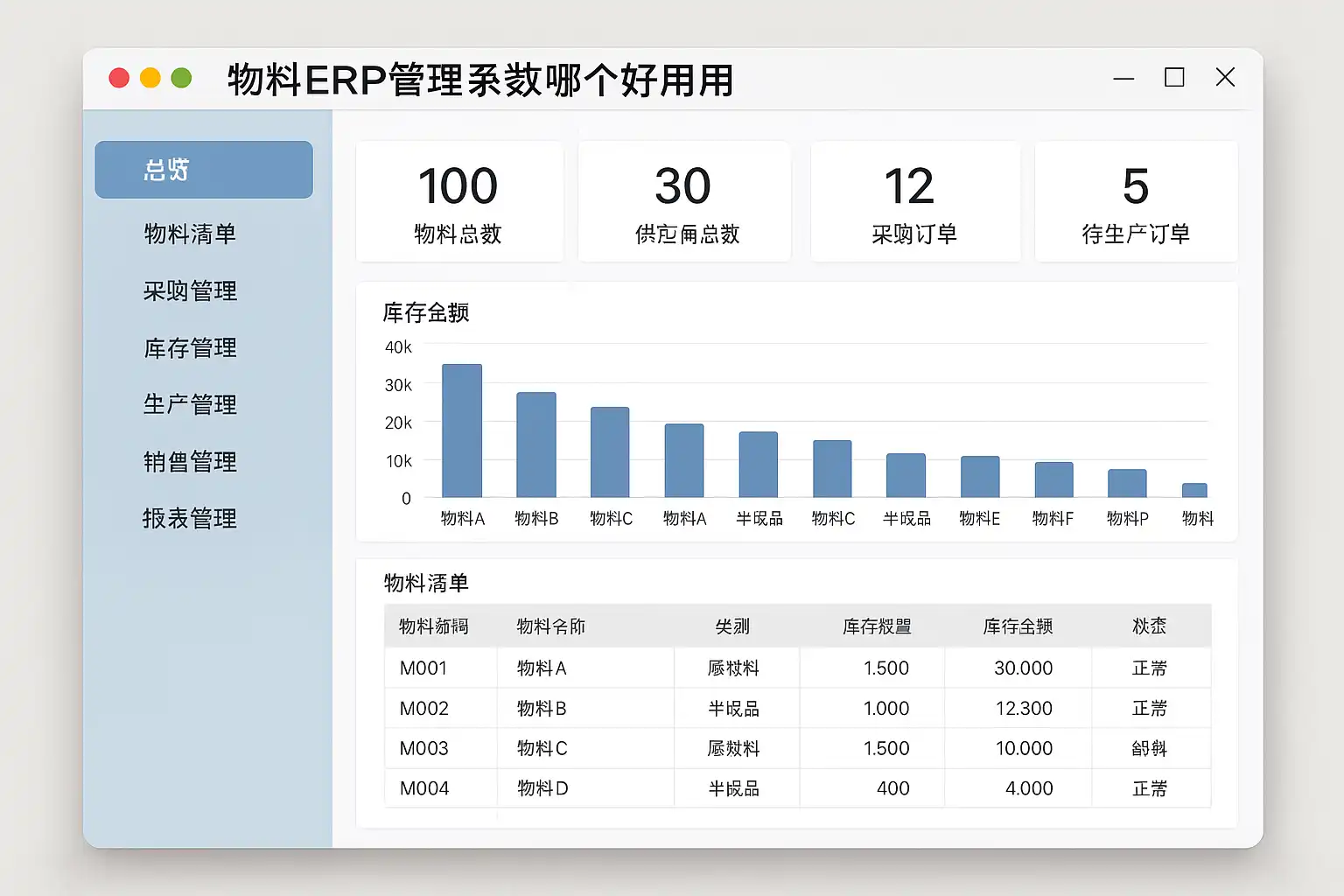Click the 类别 column header to sort
The image size is (1344, 896).
click(732, 626)
